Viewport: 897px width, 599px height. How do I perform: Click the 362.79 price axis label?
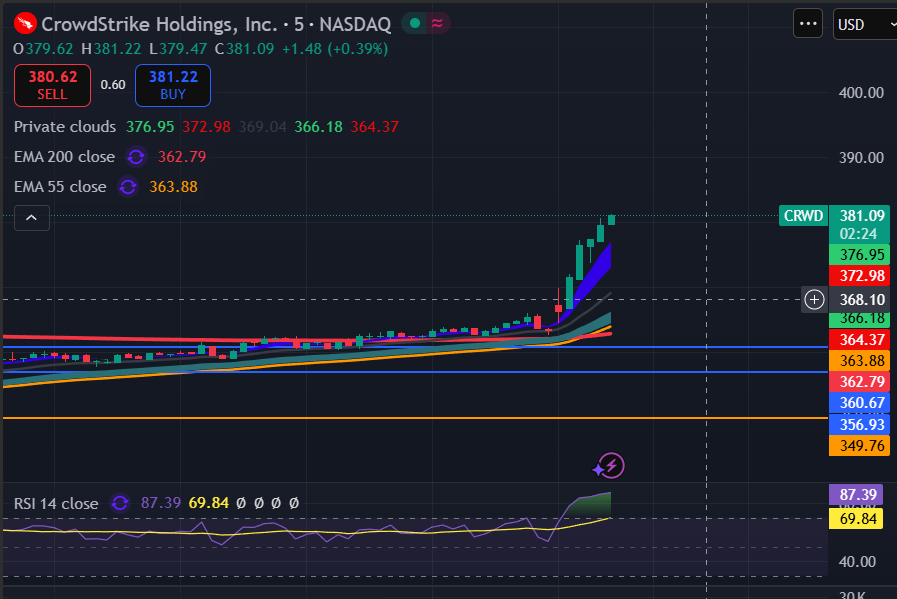862,382
